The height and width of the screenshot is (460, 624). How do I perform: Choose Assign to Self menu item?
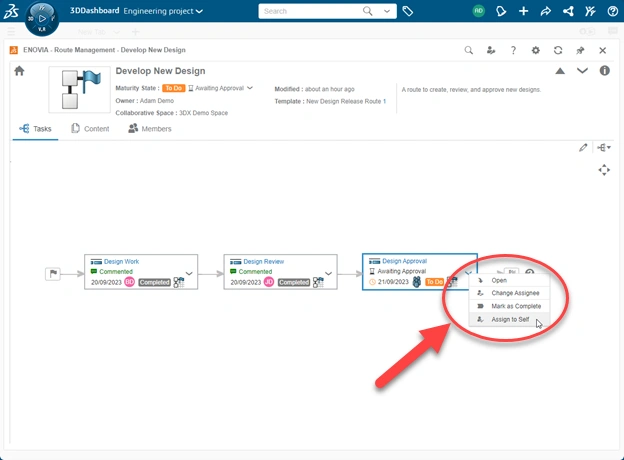509,319
